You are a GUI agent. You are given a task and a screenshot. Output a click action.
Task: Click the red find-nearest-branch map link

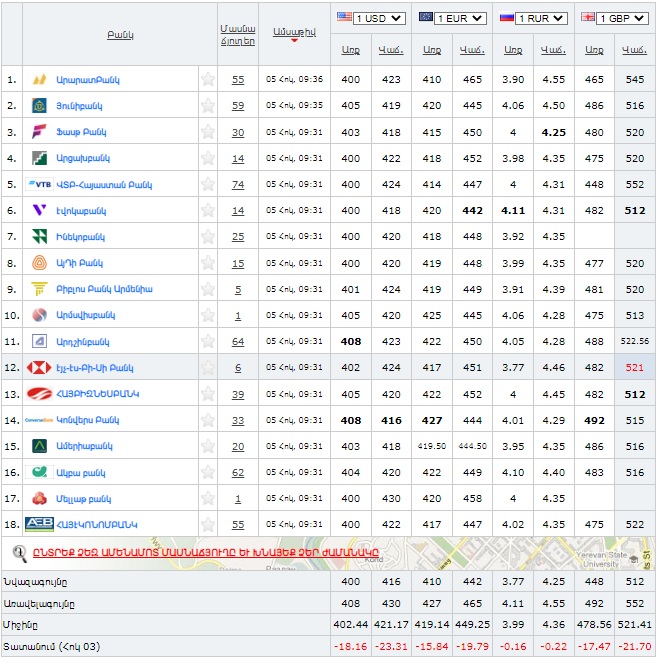(x=195, y=551)
